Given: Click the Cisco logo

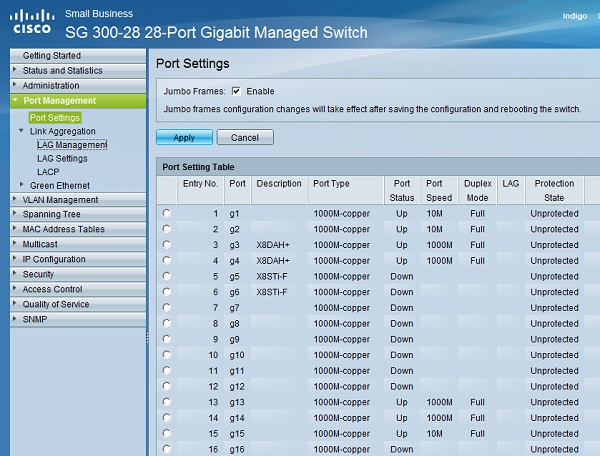Looking at the screenshot, I should pyautogui.click(x=32, y=22).
